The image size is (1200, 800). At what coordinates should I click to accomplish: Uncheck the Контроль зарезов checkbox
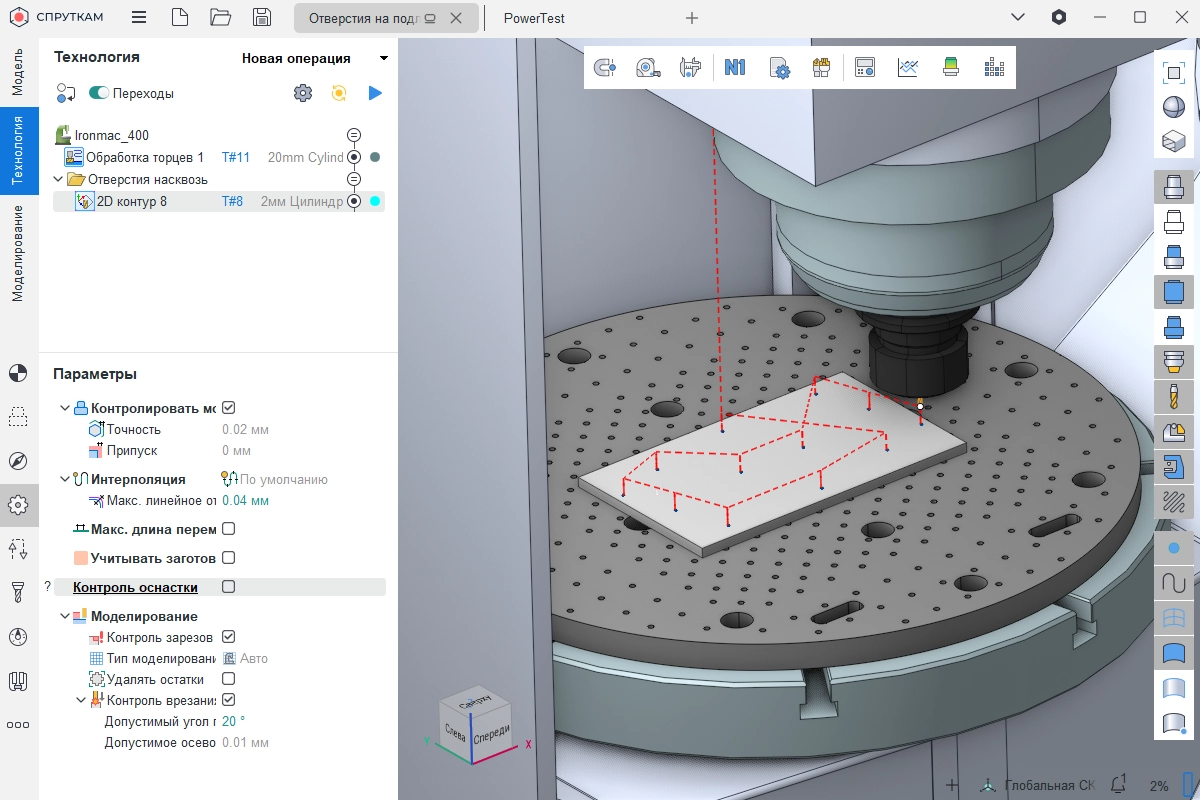228,637
